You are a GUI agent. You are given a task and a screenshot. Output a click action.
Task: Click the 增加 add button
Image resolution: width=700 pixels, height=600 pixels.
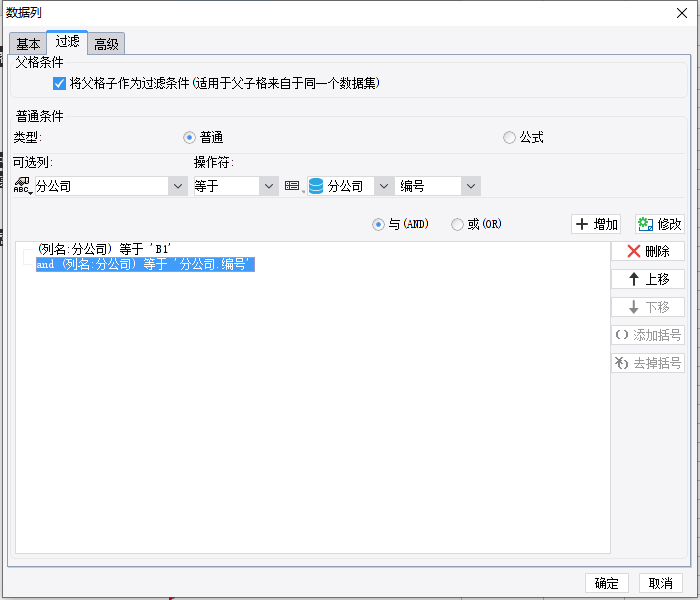point(596,224)
